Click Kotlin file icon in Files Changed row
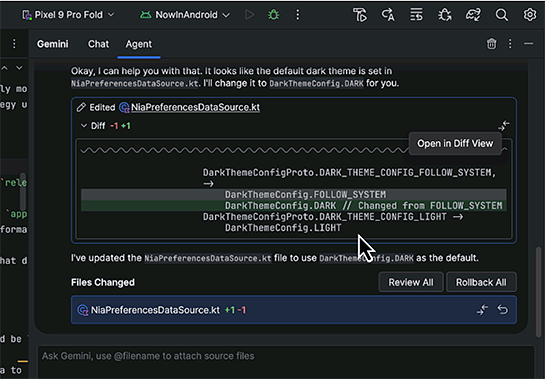 click(83, 310)
